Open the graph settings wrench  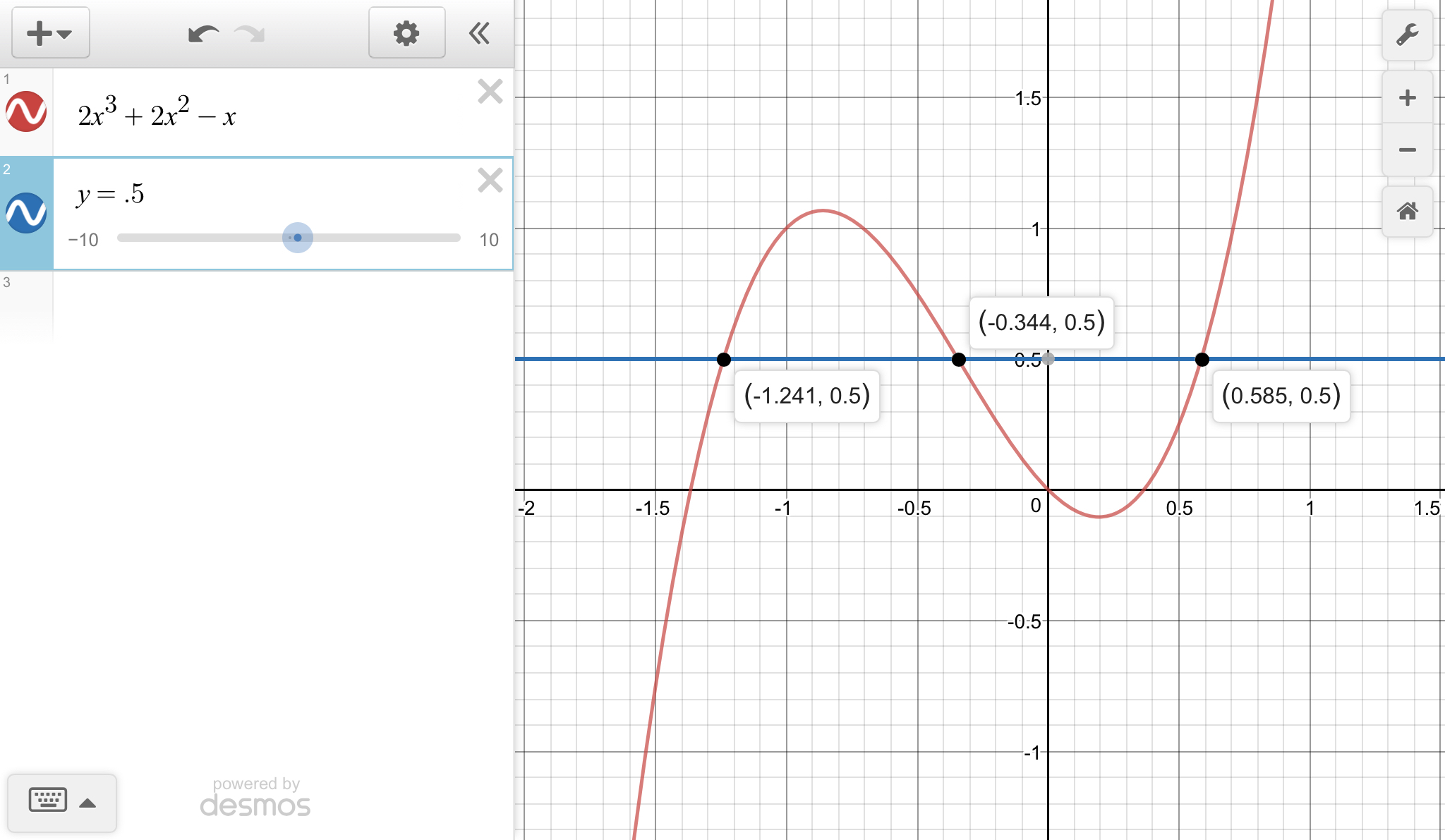1407,35
